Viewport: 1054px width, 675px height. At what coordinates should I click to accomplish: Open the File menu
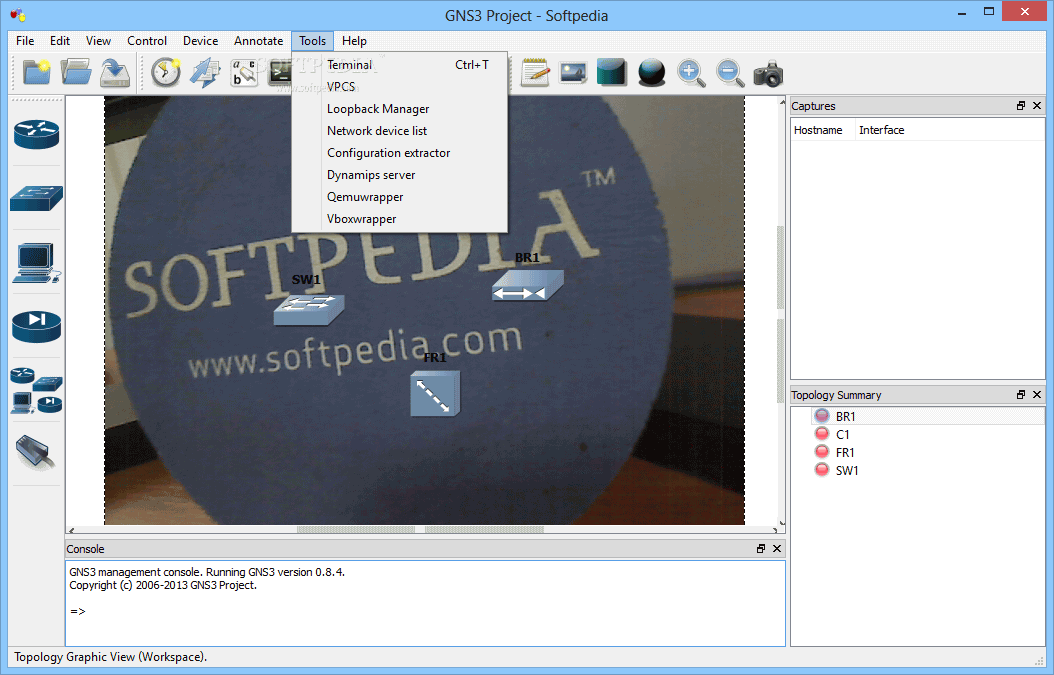click(x=25, y=41)
